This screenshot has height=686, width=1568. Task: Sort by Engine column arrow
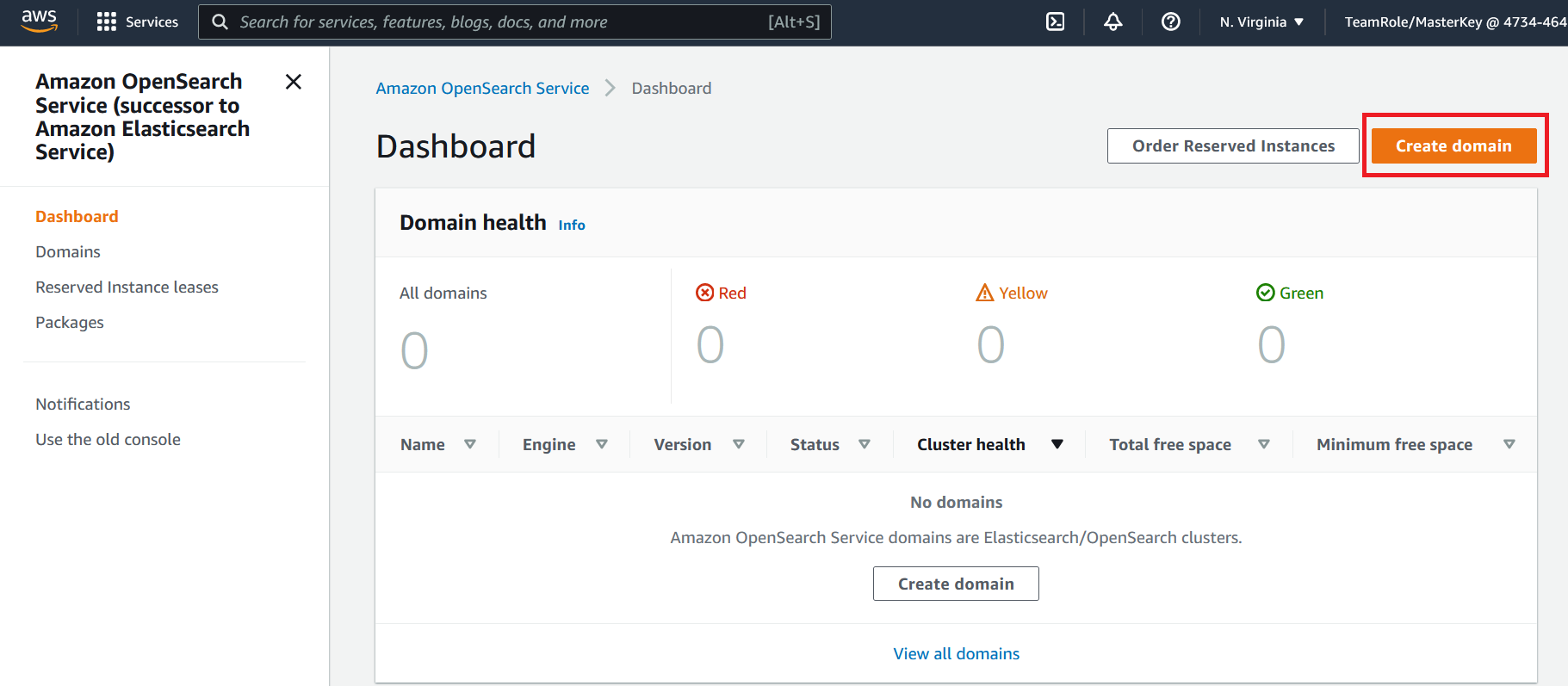[602, 444]
